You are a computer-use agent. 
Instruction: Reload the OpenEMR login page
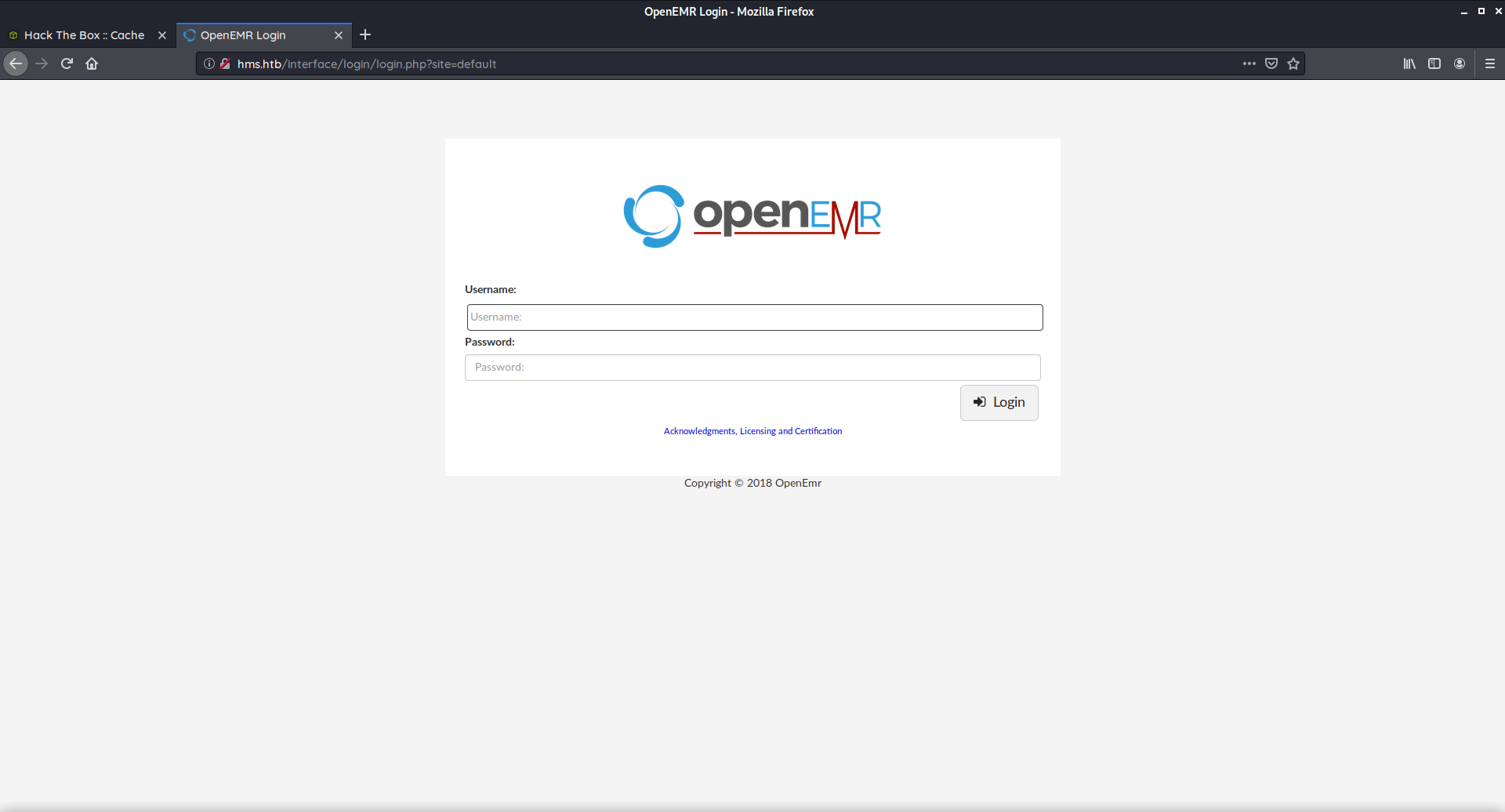click(67, 63)
